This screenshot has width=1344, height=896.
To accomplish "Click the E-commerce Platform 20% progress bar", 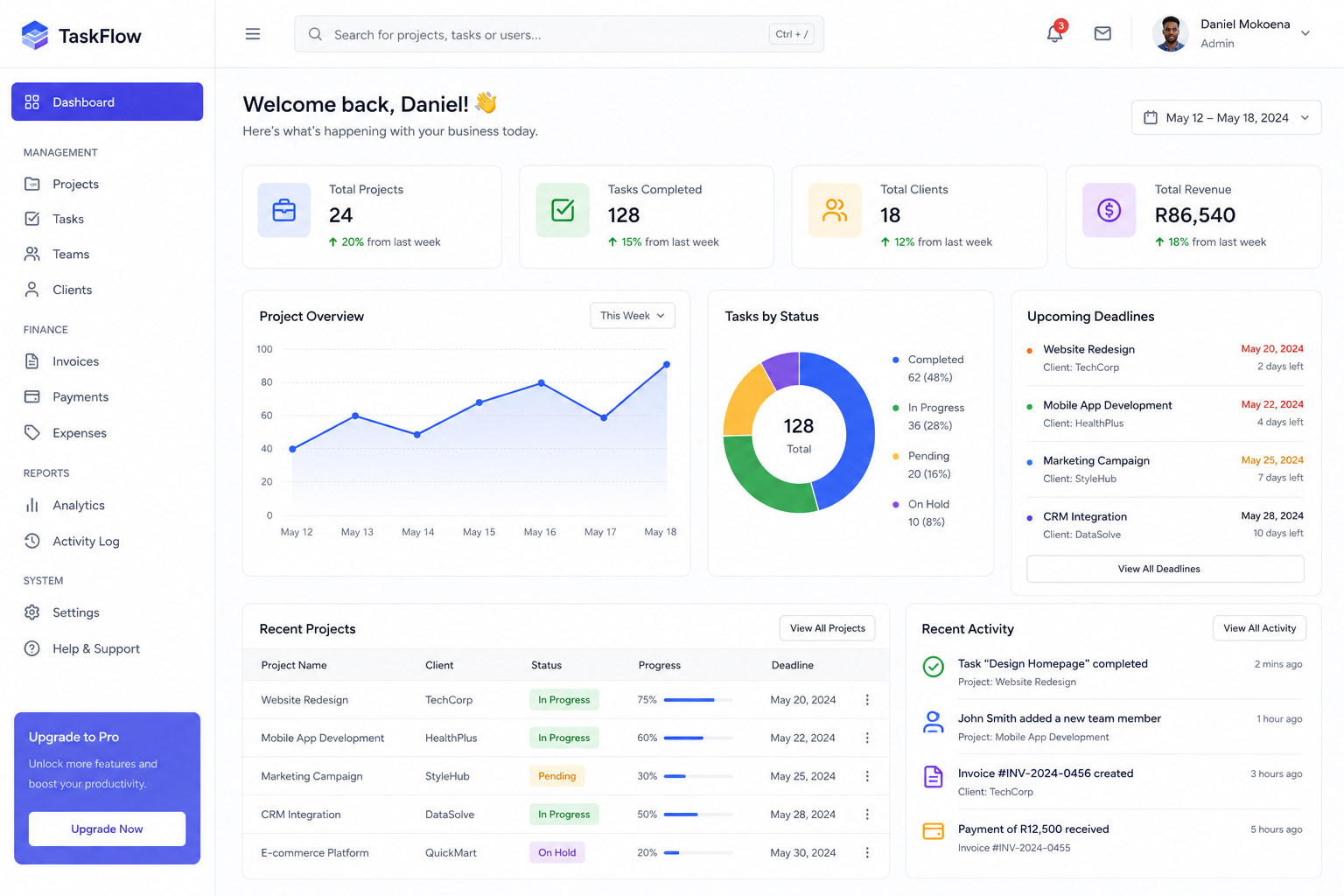I will pyautogui.click(x=698, y=852).
